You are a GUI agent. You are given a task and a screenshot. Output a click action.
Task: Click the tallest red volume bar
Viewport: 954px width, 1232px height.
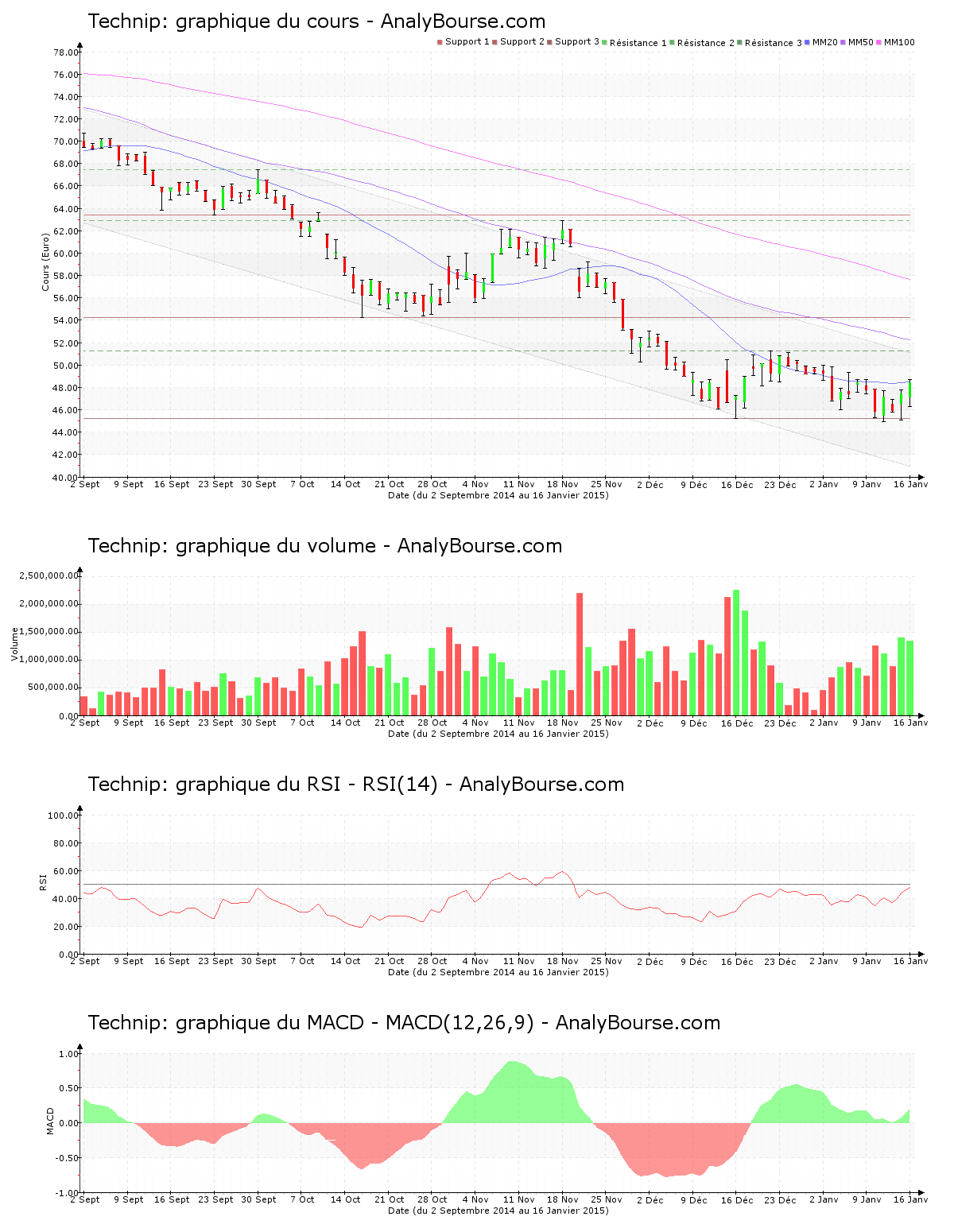[580, 654]
